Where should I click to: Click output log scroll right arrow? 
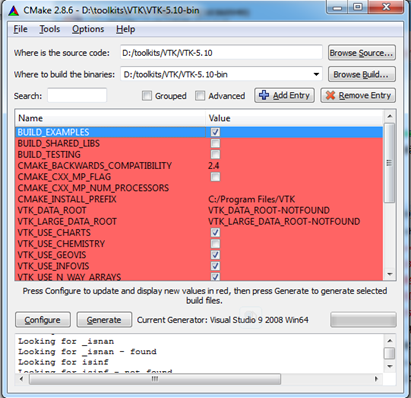coord(376,379)
